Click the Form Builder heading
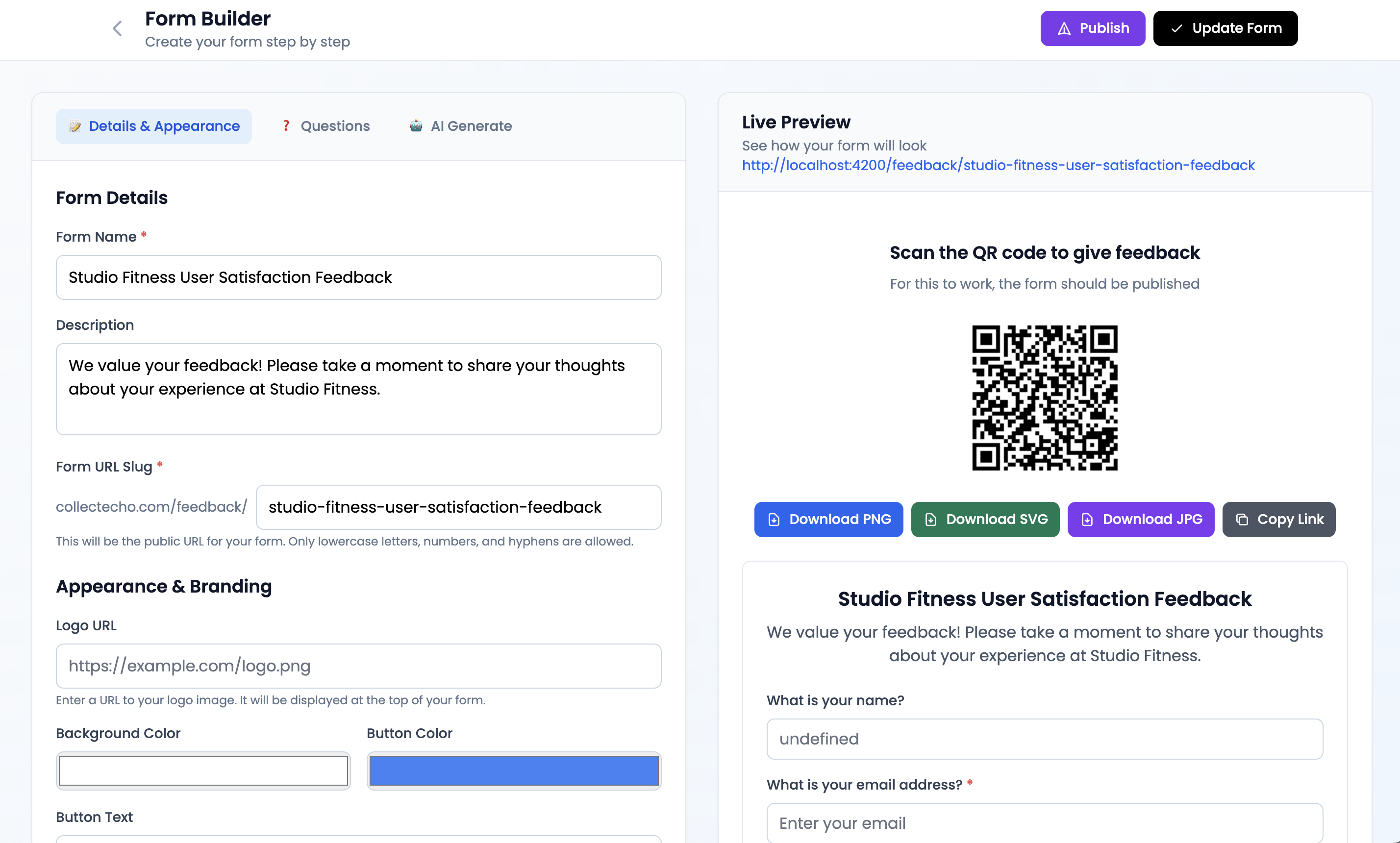Screen dimensions: 1400x843 click(x=207, y=19)
